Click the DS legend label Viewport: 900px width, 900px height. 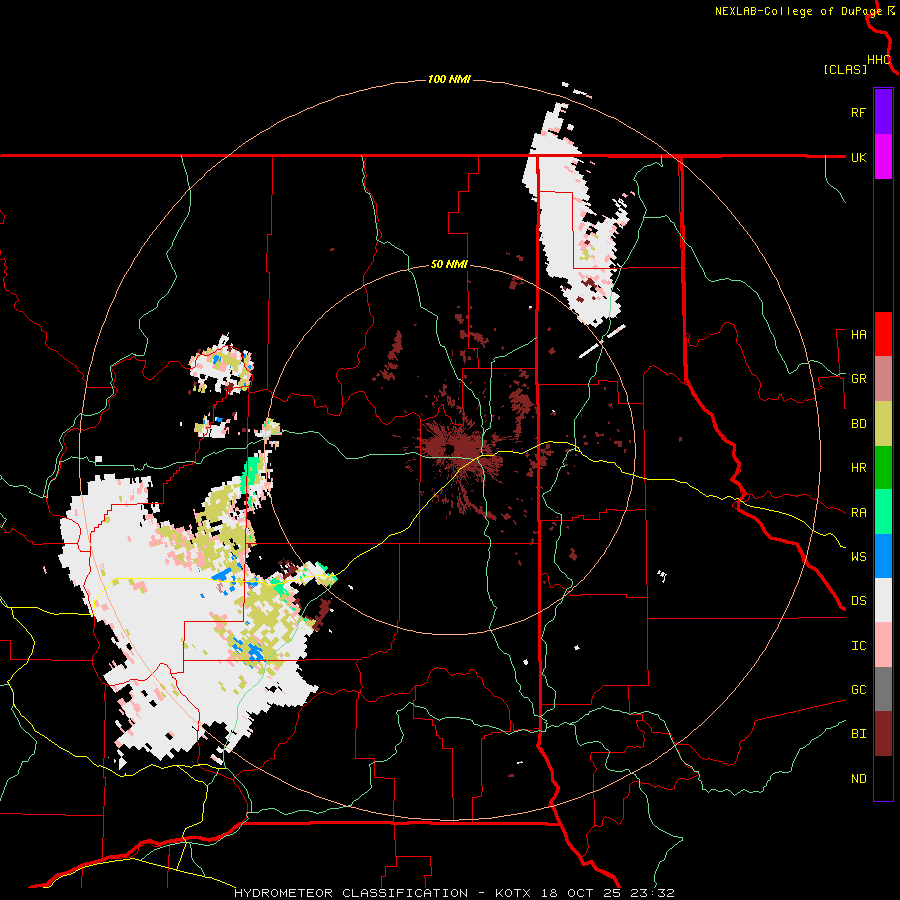click(858, 600)
